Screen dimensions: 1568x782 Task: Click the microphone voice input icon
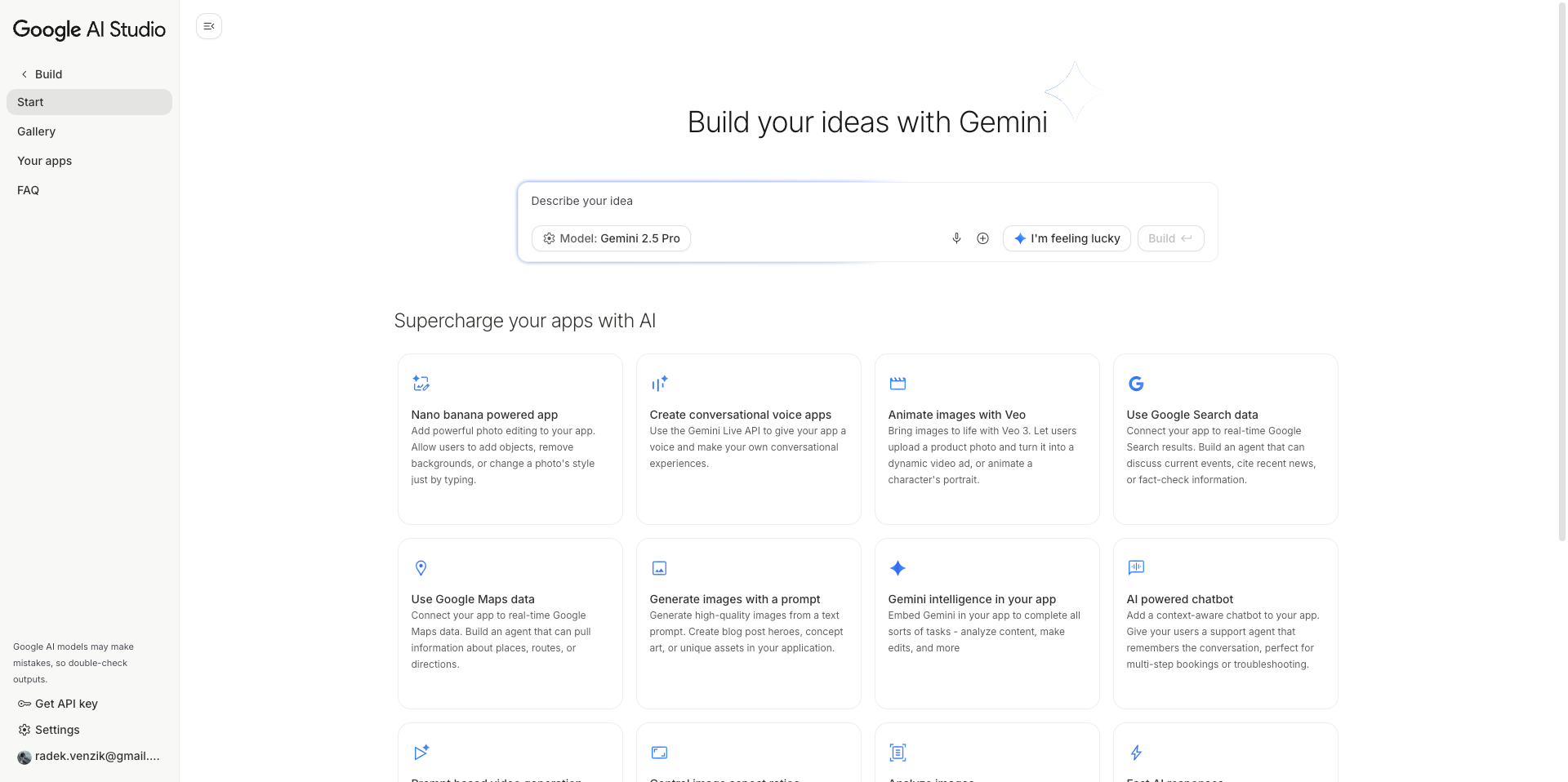click(956, 238)
